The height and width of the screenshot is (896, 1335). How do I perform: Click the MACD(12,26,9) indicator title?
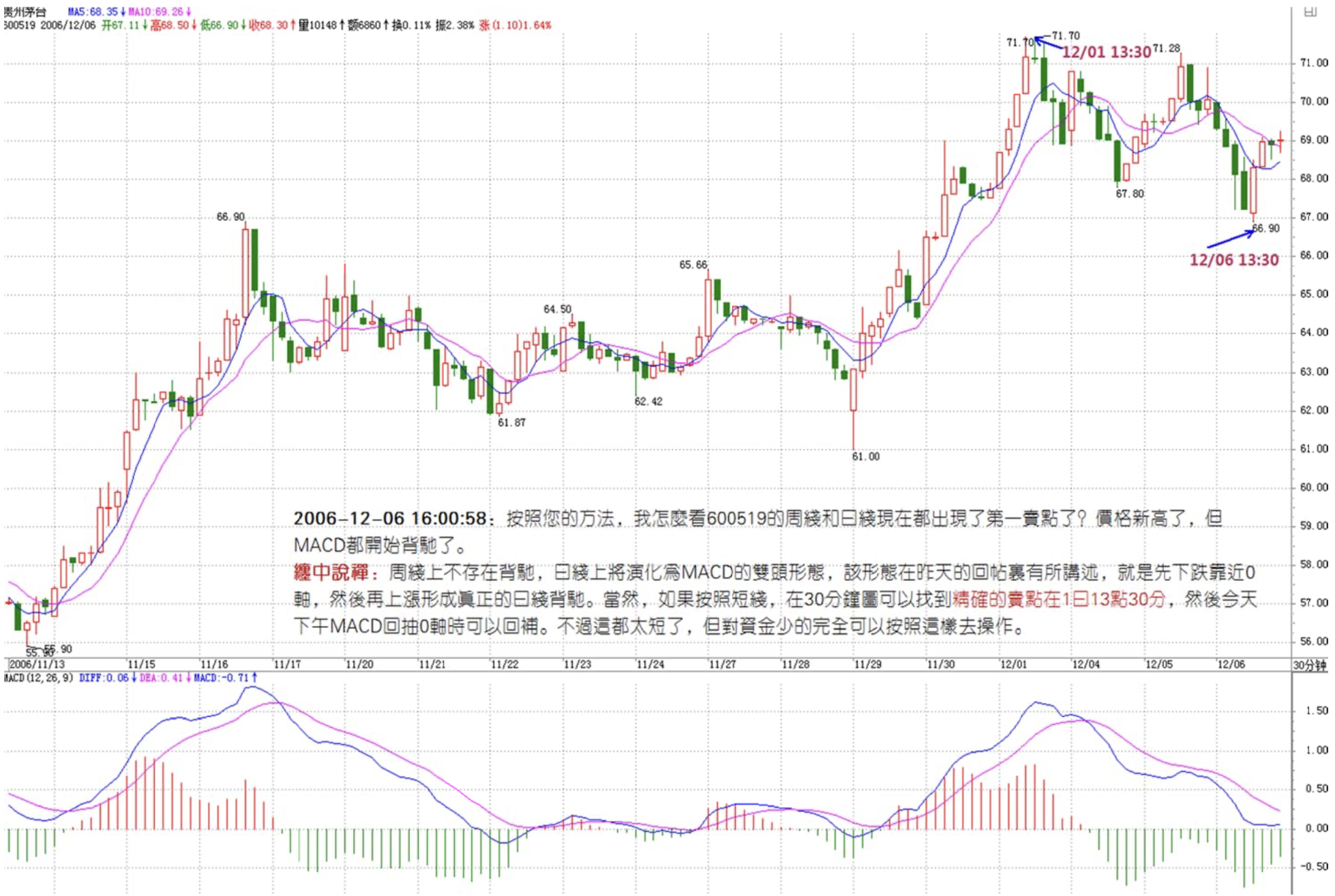click(x=38, y=678)
